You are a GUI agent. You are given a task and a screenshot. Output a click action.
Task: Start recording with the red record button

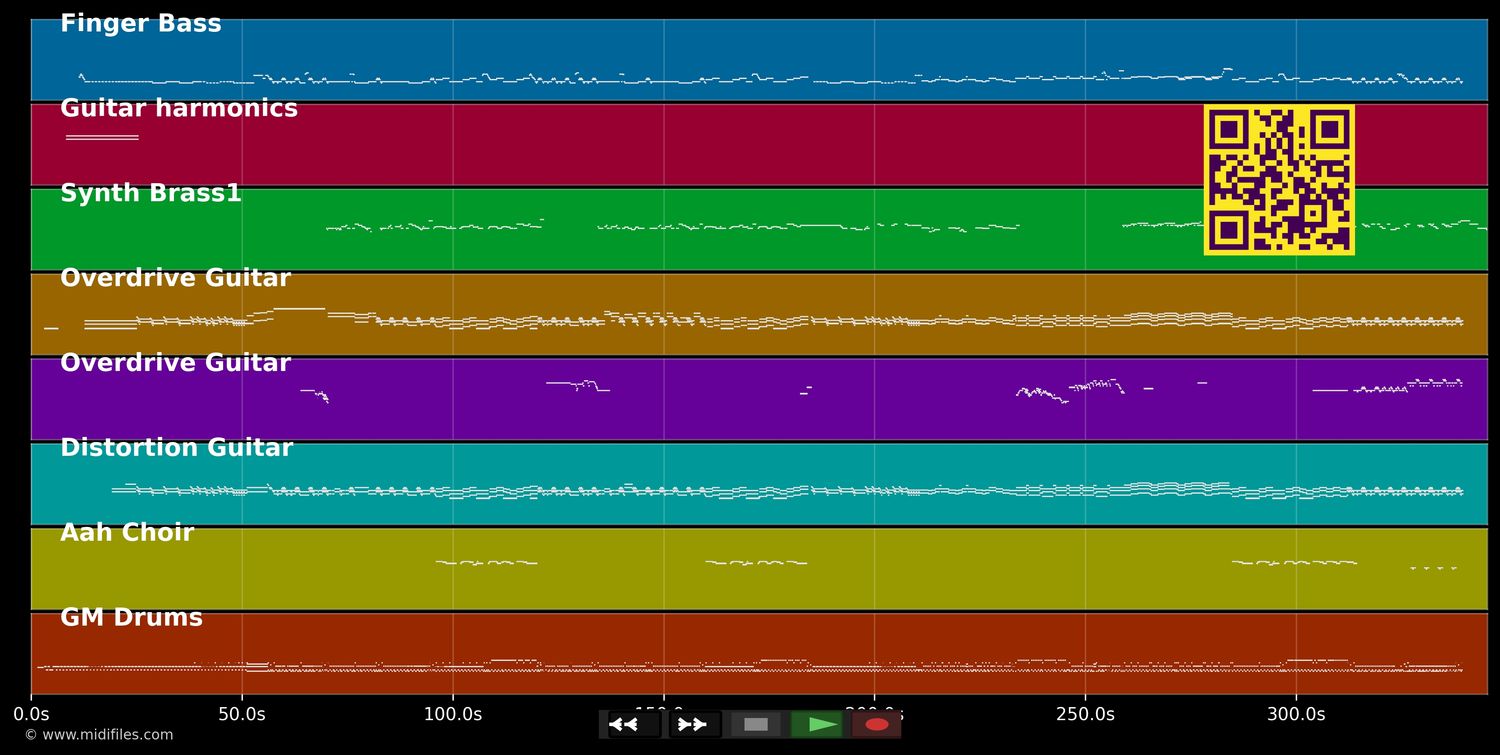877,724
